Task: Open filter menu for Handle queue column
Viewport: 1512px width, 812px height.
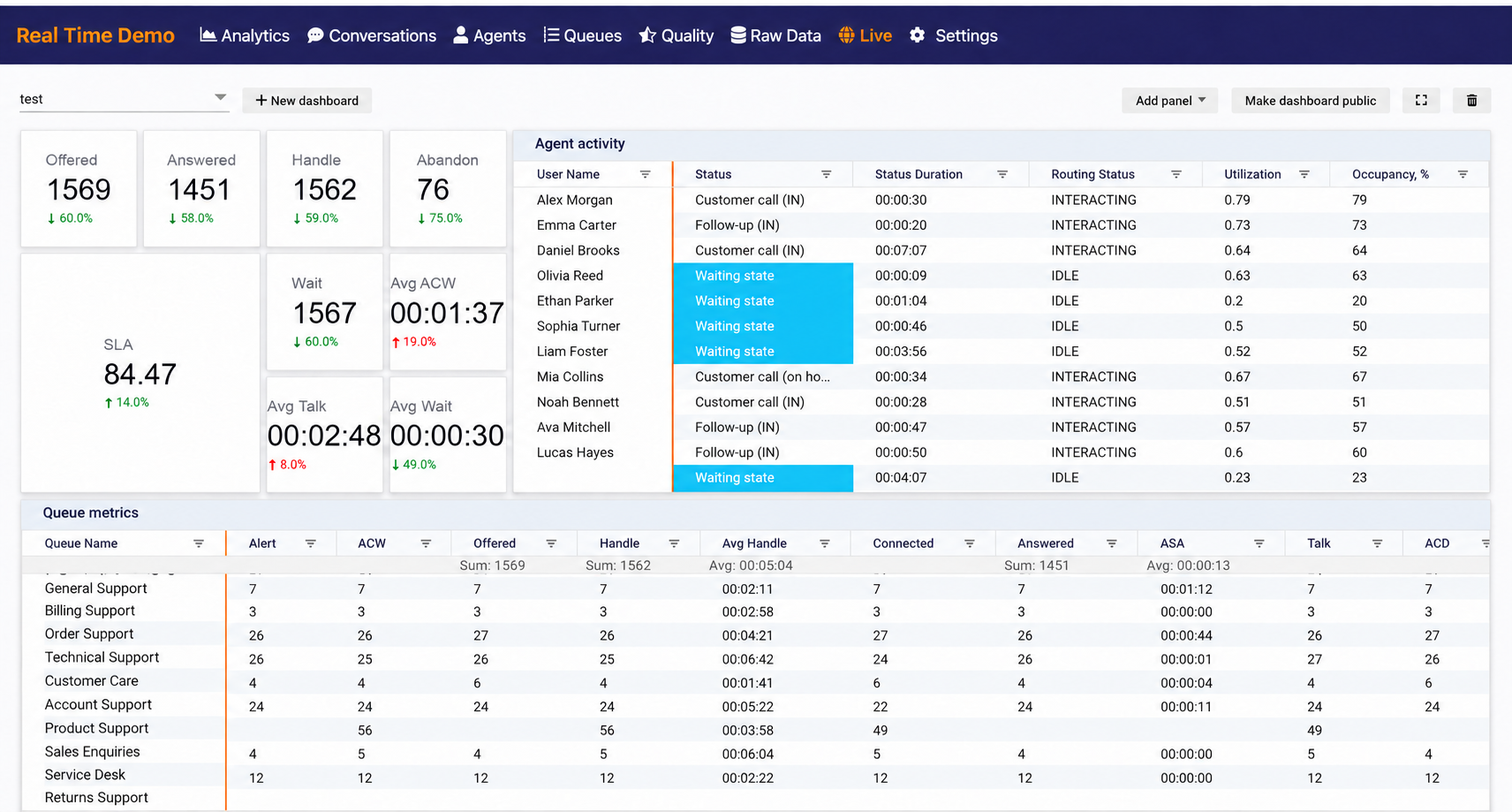Action: click(x=674, y=543)
